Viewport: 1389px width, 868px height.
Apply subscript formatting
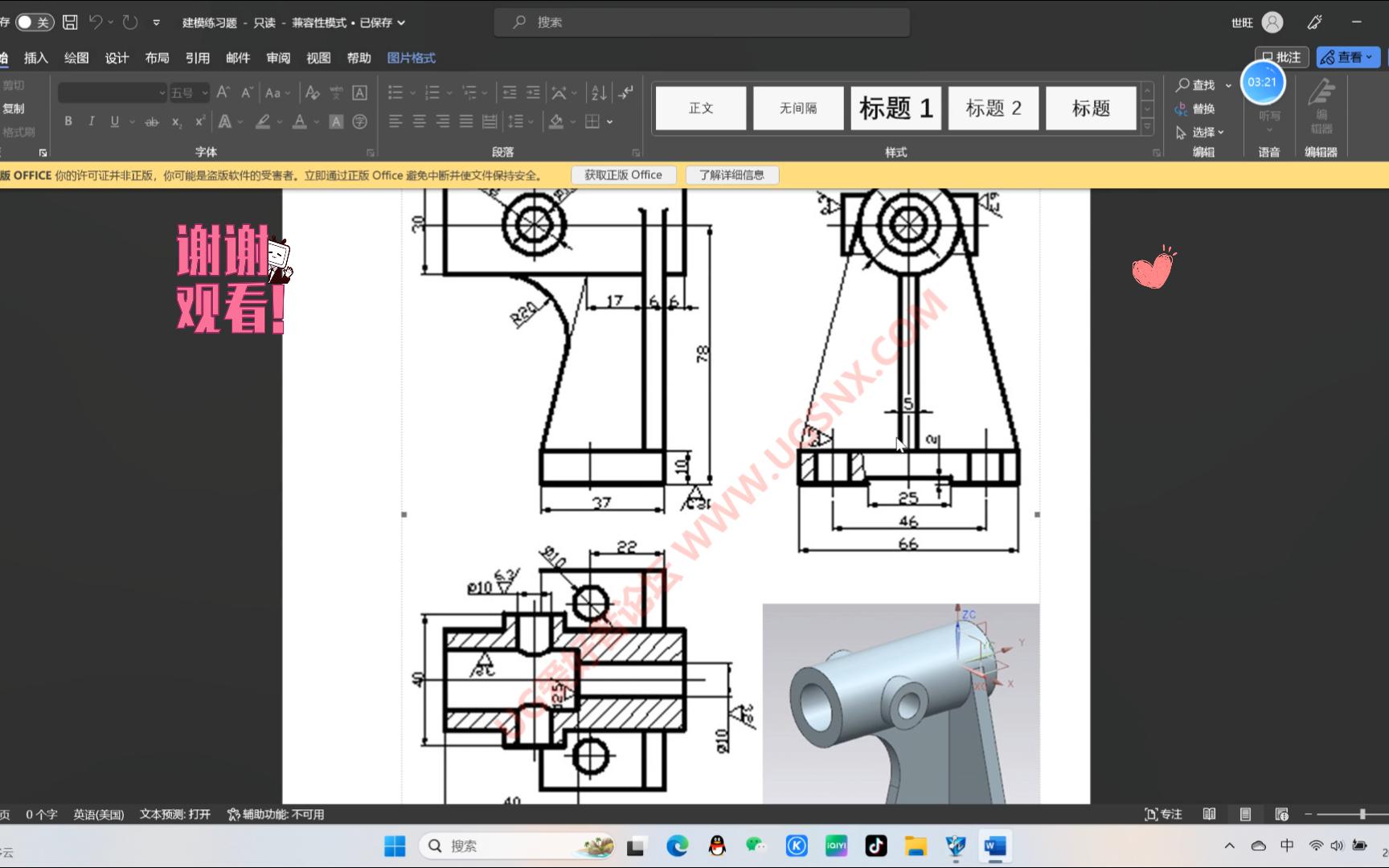coord(177,121)
